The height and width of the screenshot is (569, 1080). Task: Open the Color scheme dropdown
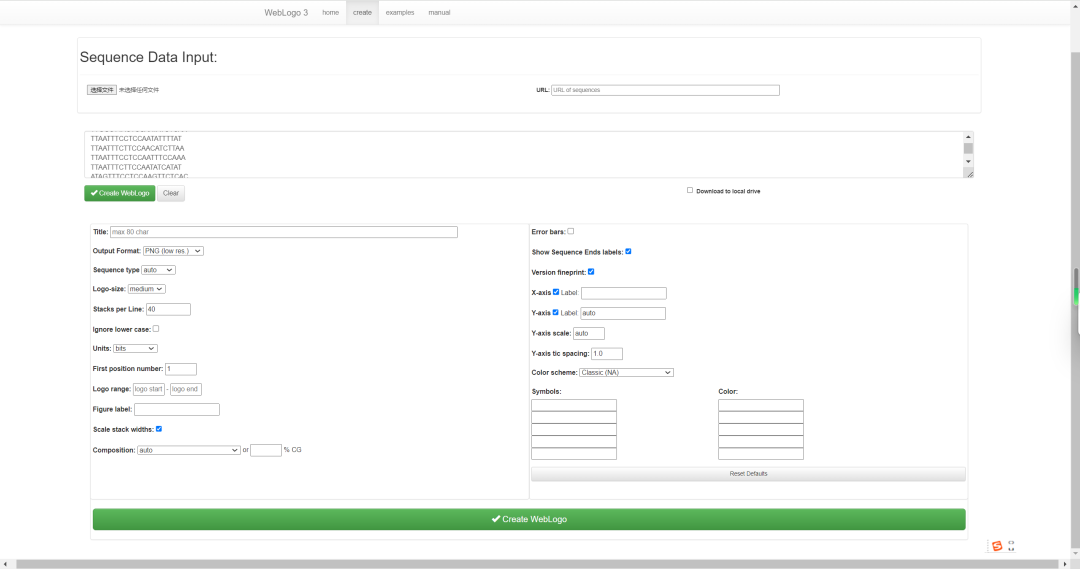626,373
